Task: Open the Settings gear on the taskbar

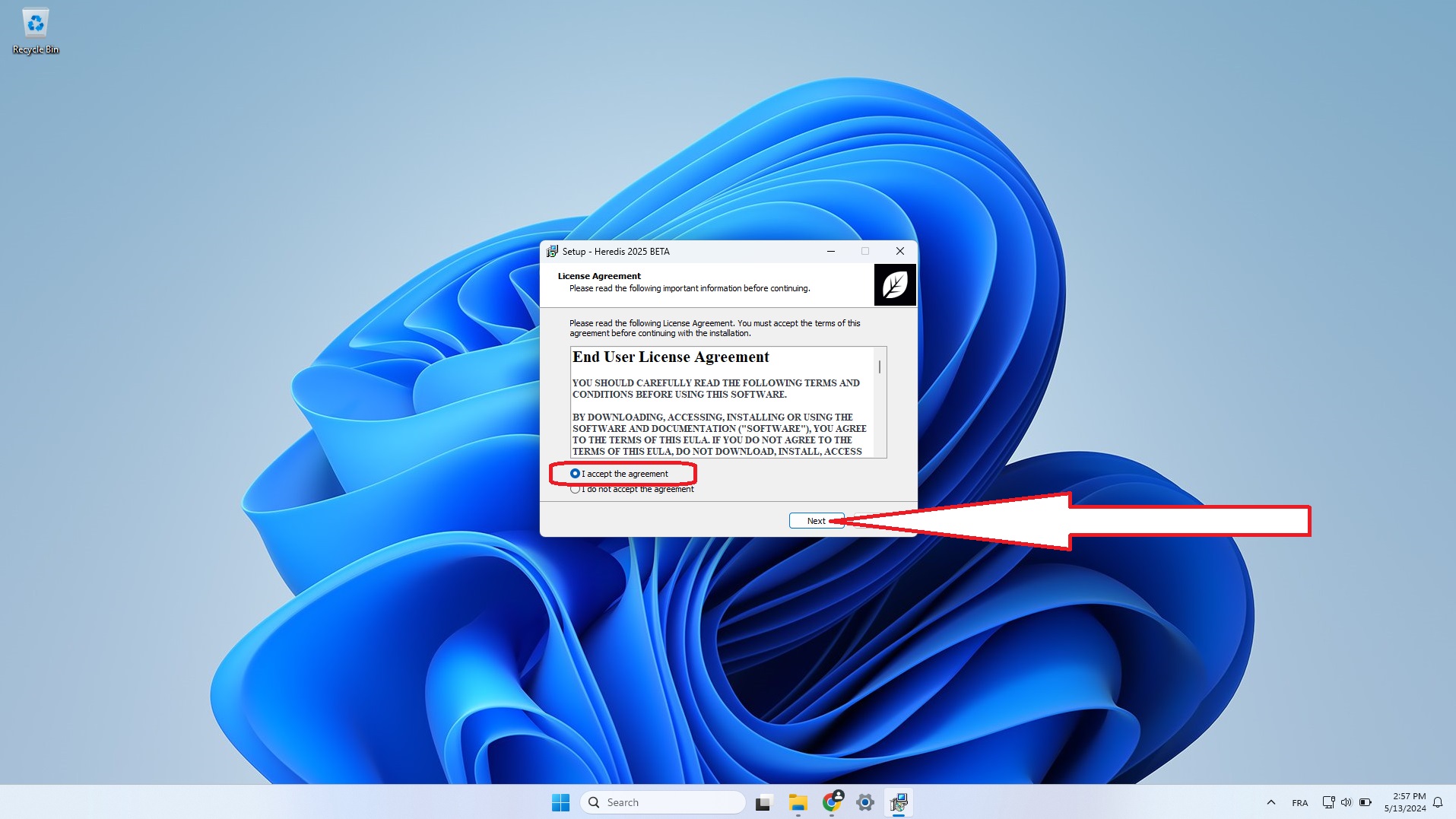Action: coord(865,802)
